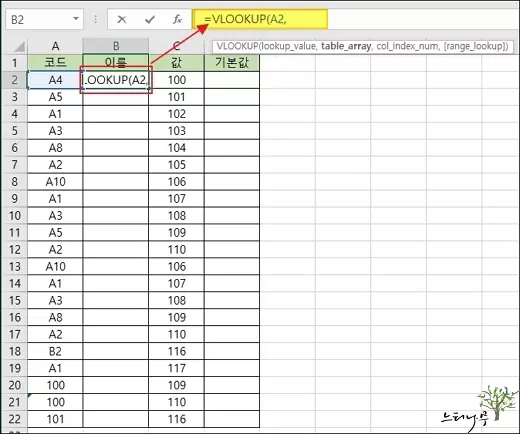This screenshot has height=434, width=520.
Task: Click cell A2 containing A4
Action: pyautogui.click(x=55, y=80)
